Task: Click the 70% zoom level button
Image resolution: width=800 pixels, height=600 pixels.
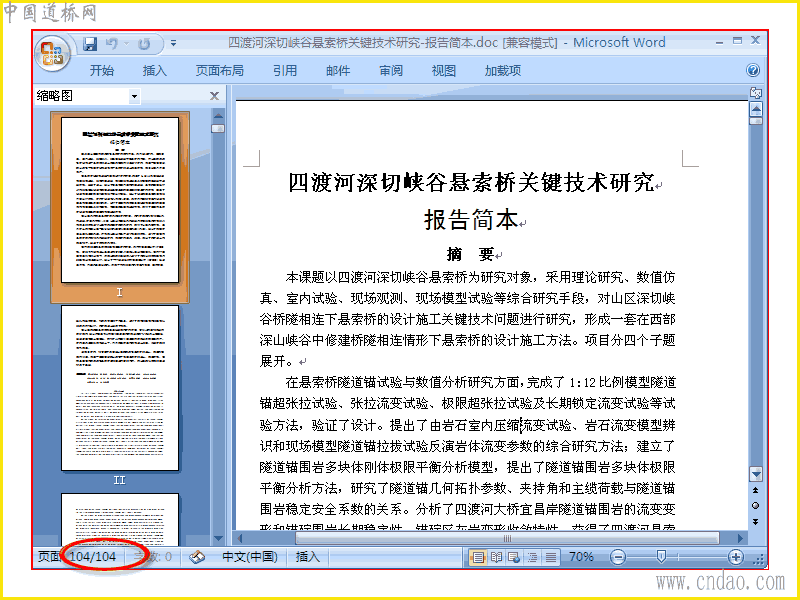Action: (581, 557)
